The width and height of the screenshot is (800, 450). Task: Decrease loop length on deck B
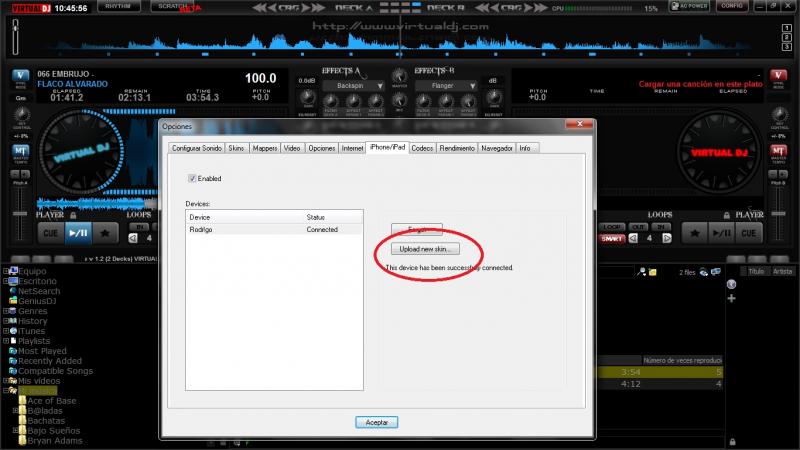633,238
